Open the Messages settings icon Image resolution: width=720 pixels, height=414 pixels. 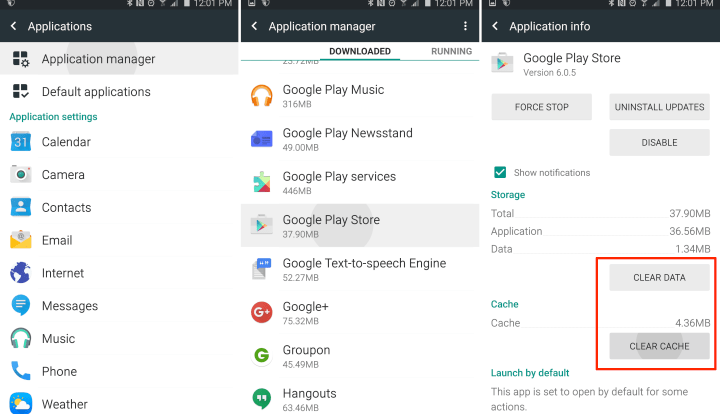[x=21, y=306]
